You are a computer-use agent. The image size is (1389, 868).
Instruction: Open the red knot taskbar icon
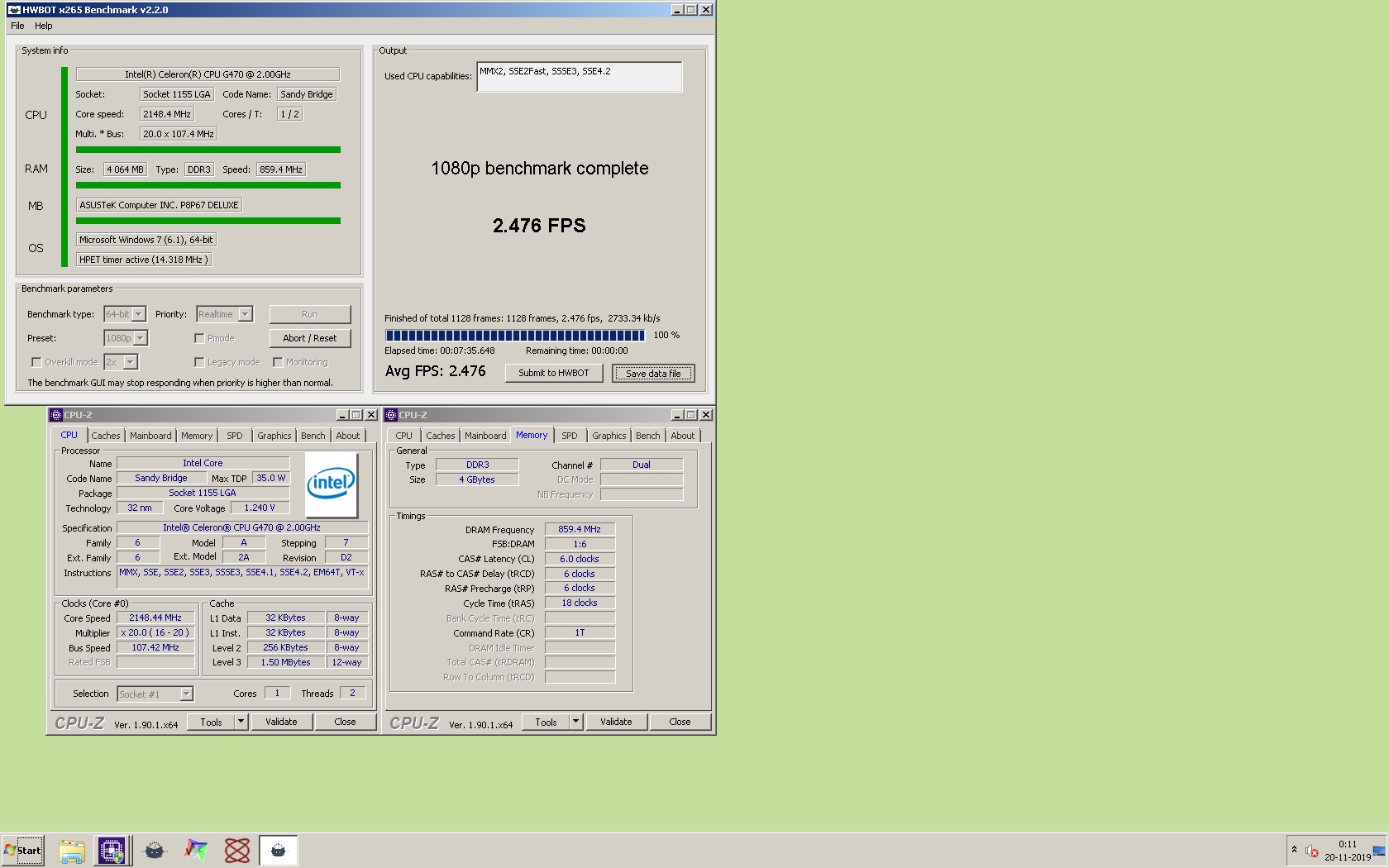click(x=237, y=851)
